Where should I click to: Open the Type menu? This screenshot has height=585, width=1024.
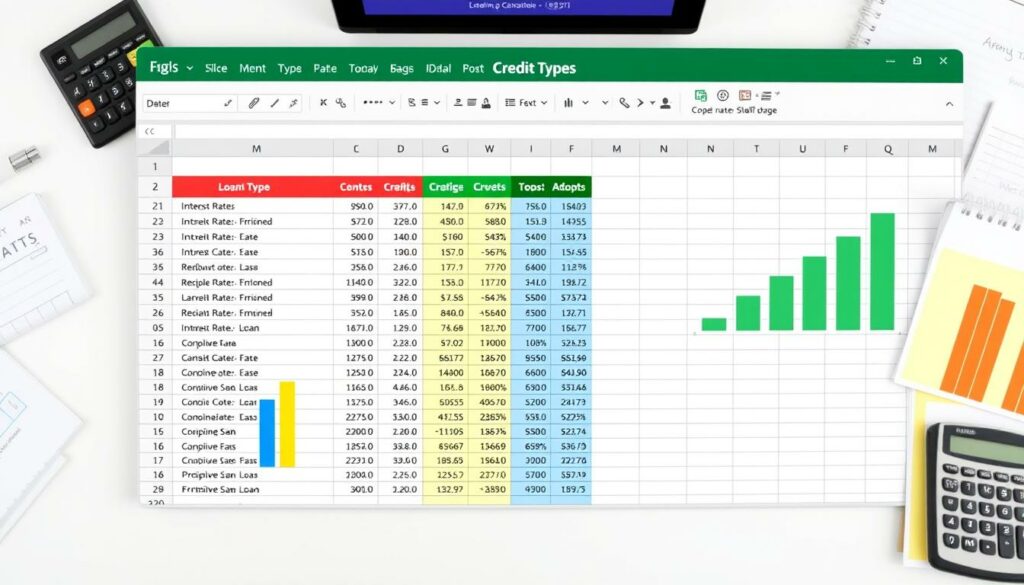click(x=289, y=68)
